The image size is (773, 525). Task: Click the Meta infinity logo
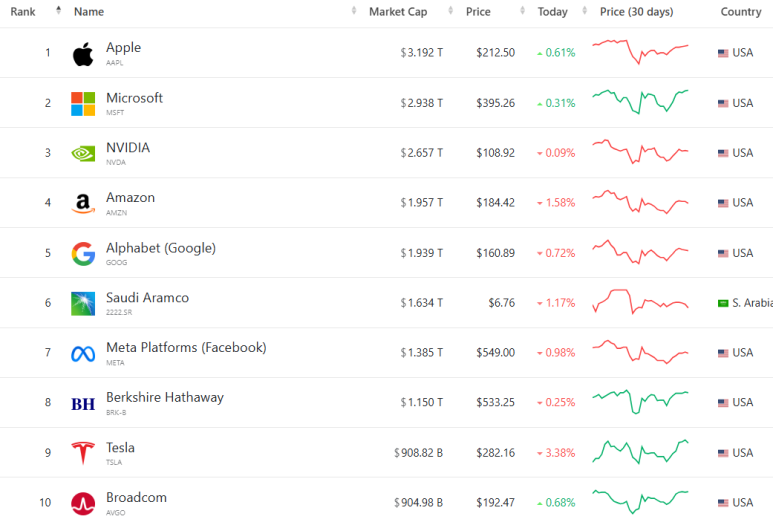[83, 353]
